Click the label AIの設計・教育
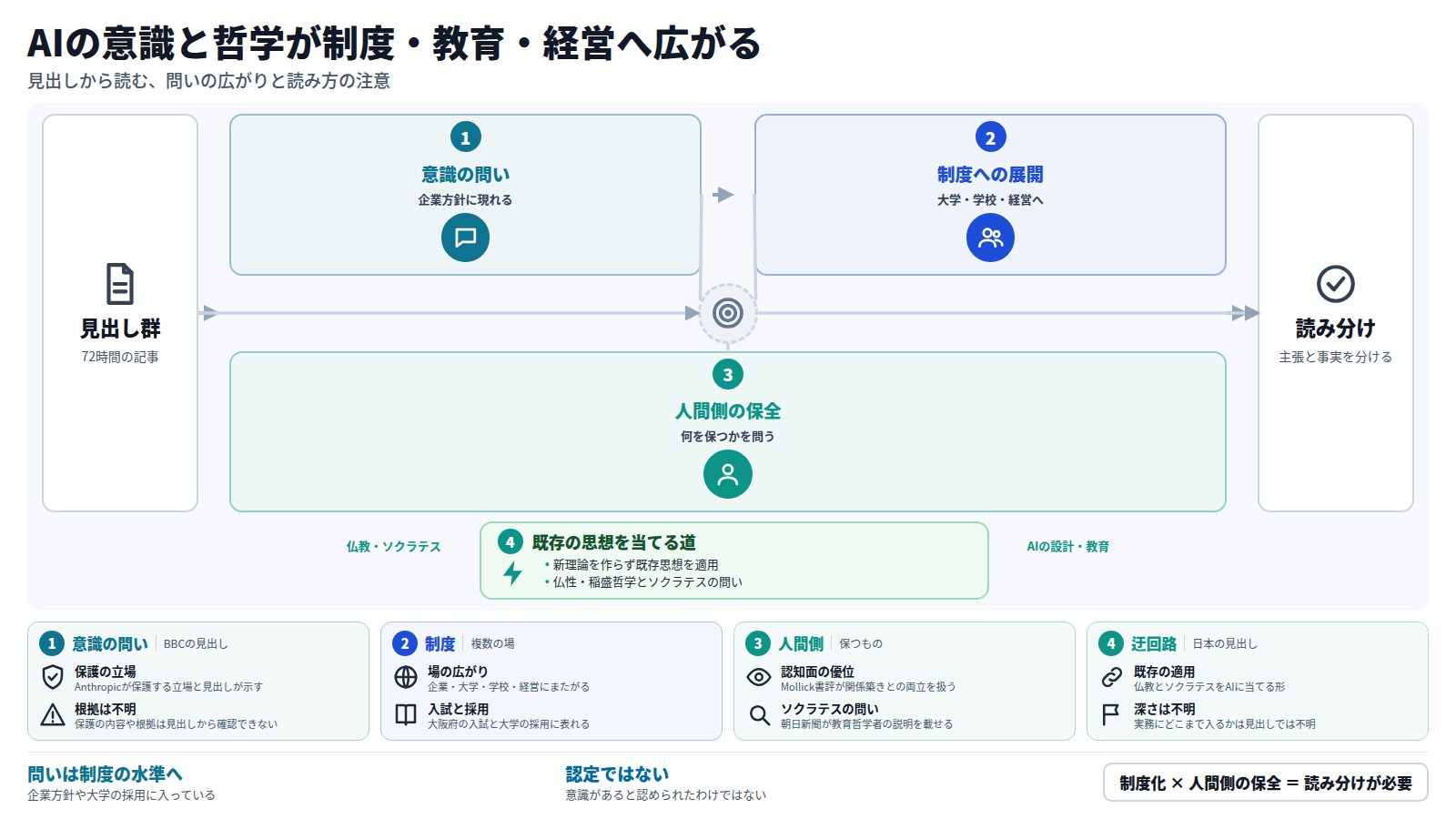 [x=1068, y=546]
